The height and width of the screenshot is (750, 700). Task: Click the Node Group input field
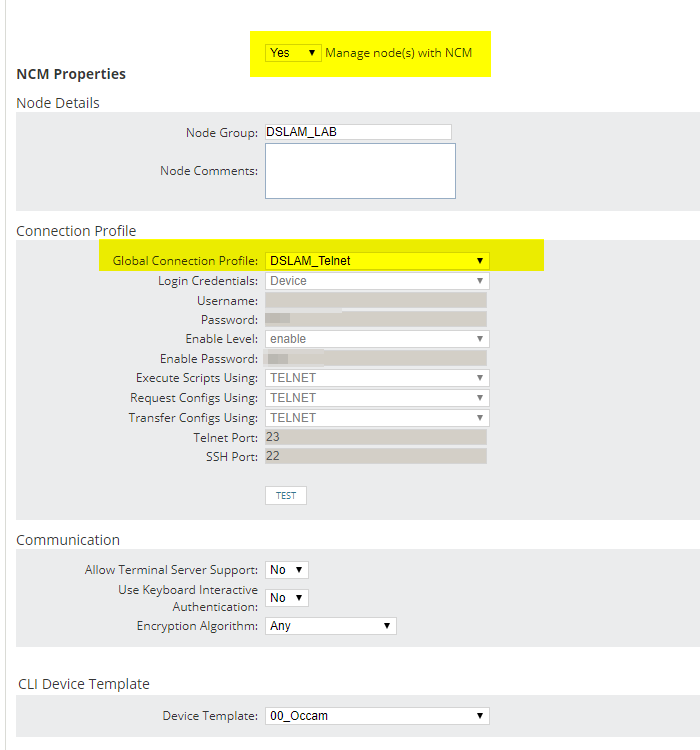(x=358, y=132)
